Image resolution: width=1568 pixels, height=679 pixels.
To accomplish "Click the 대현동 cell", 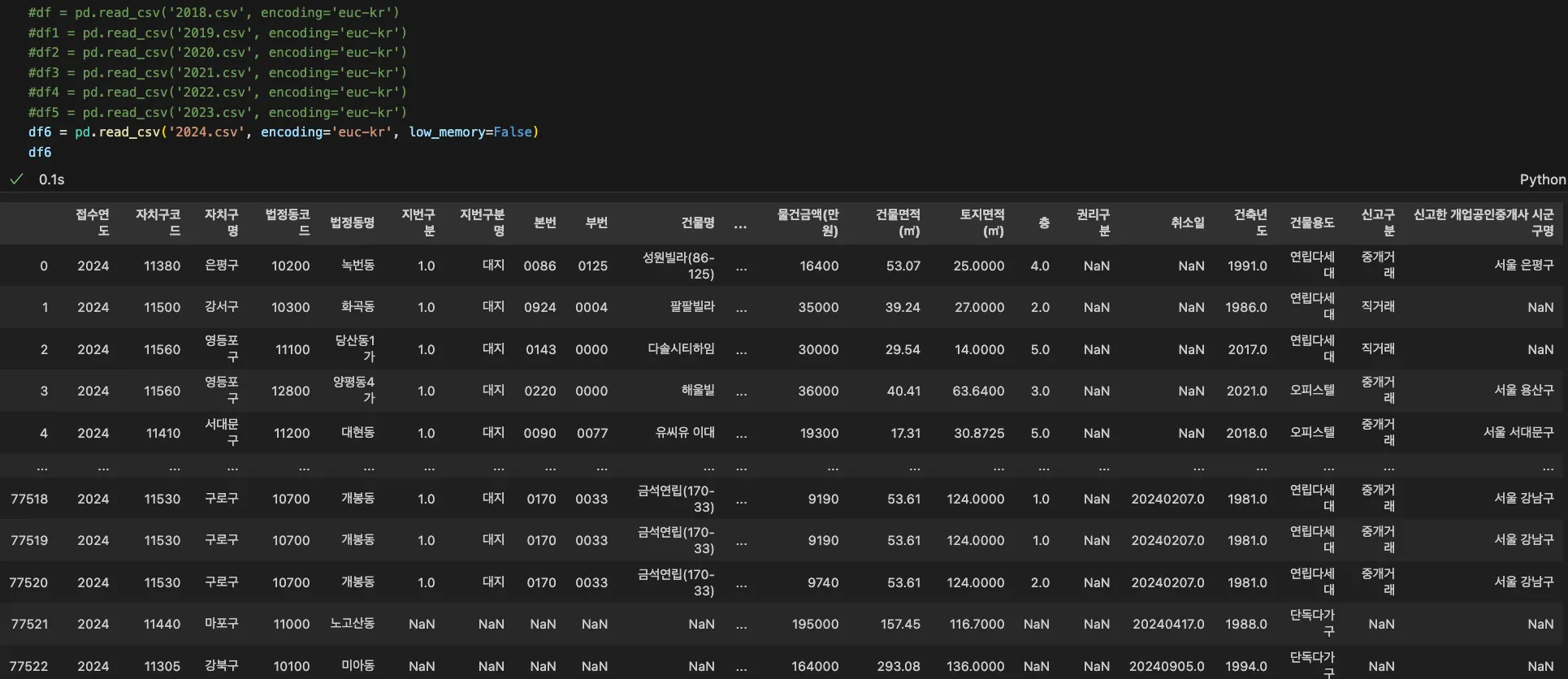I will [357, 432].
